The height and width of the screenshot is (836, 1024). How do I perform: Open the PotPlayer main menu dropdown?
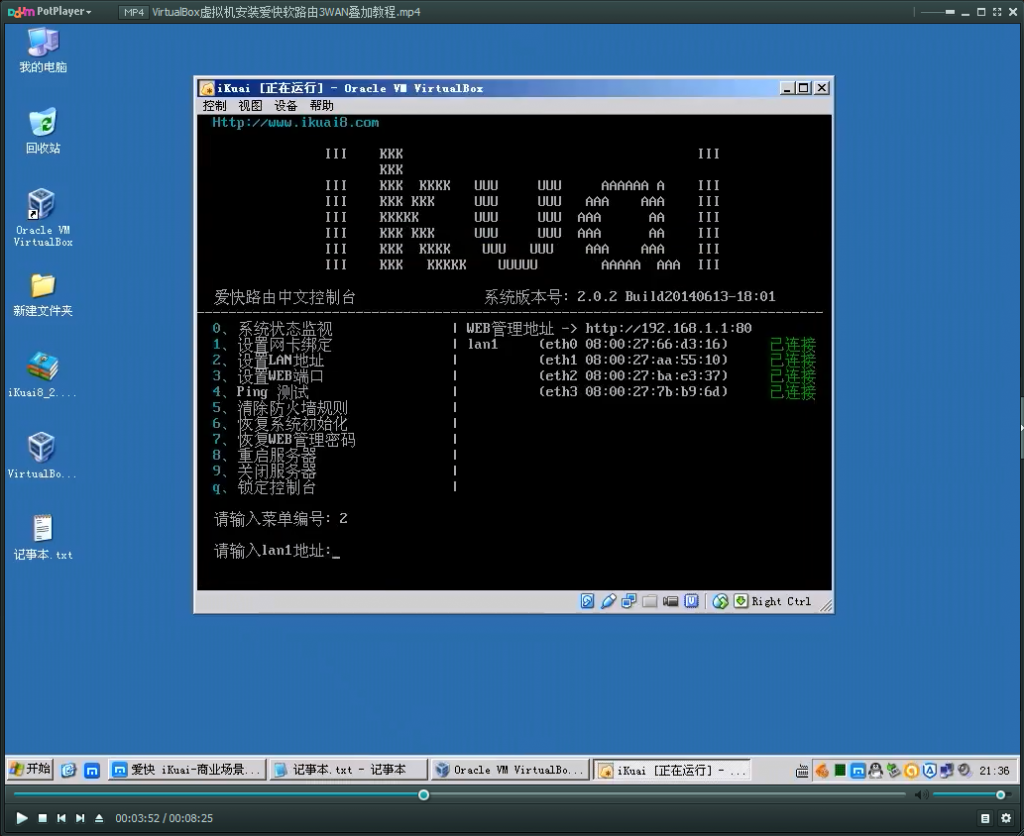point(50,11)
